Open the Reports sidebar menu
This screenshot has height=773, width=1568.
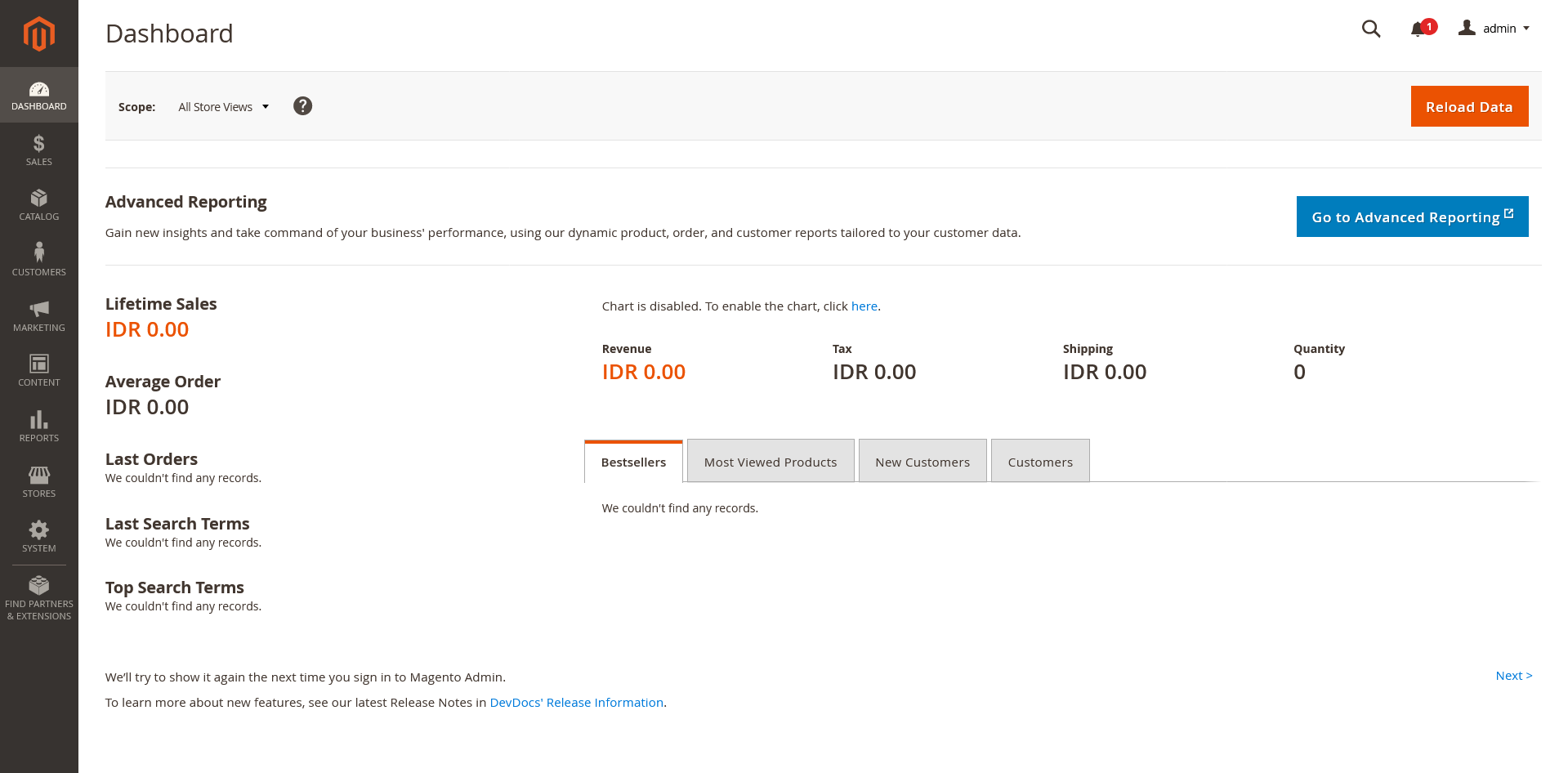coord(39,427)
